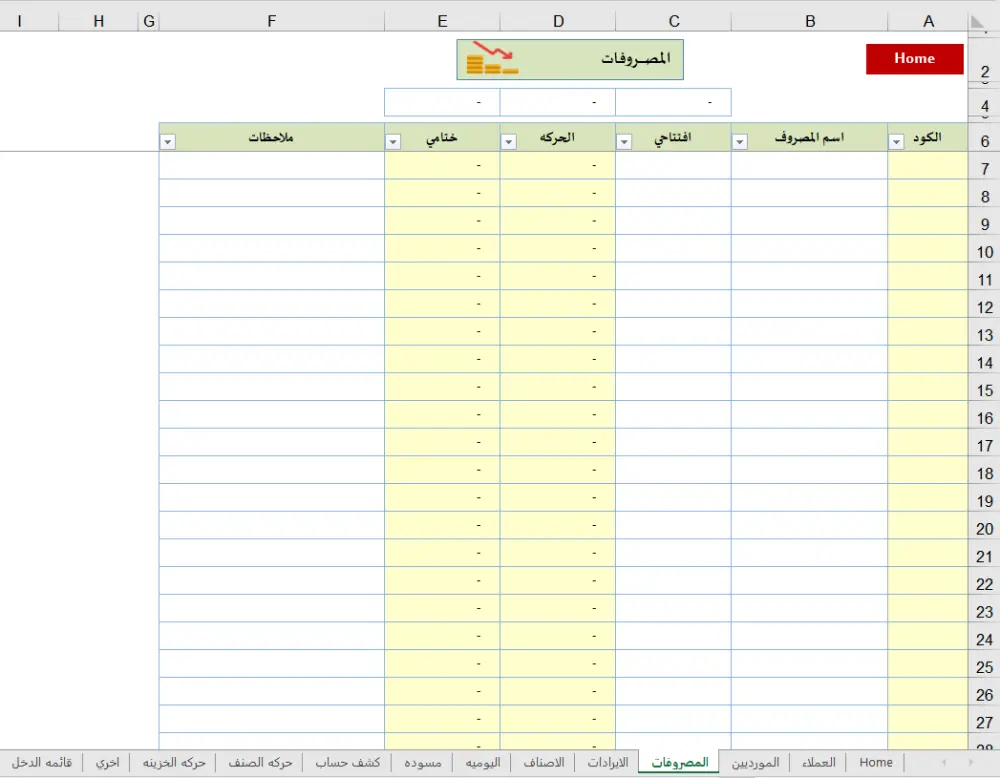Select column D header

coord(558,21)
